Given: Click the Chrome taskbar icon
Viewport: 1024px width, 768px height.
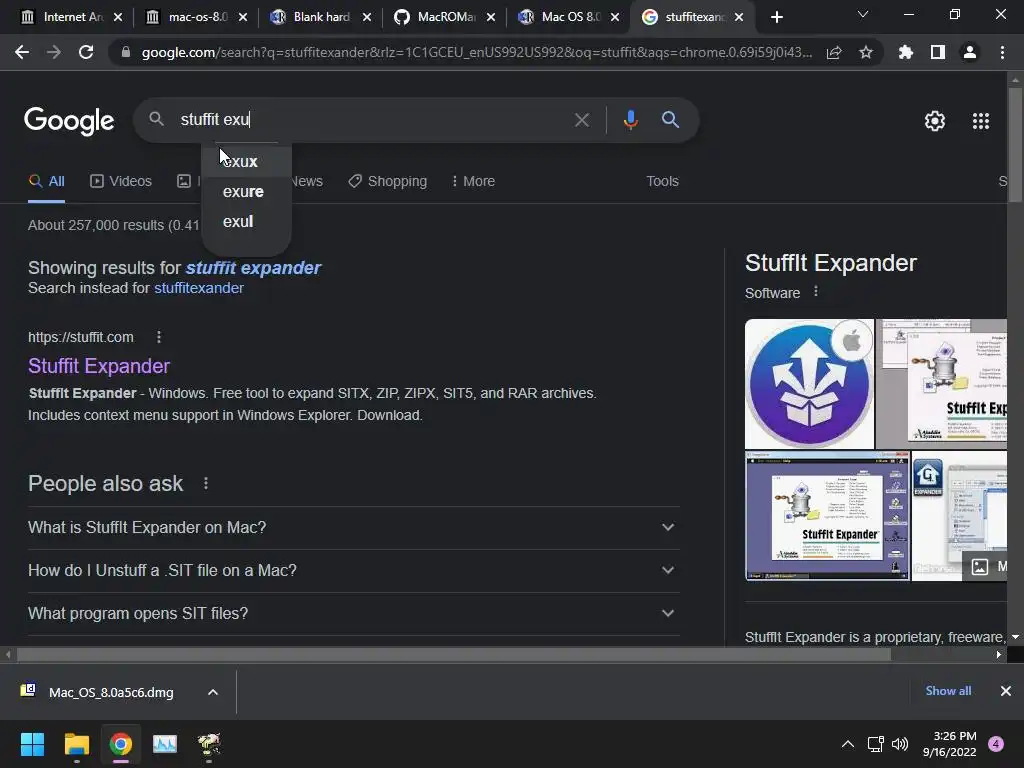Looking at the screenshot, I should tap(121, 744).
